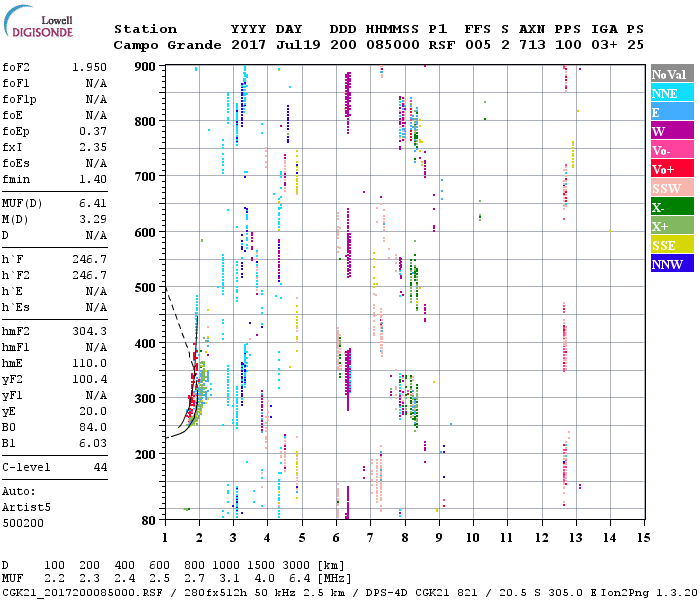Click the MUF(D) value 6.41

click(x=92, y=202)
